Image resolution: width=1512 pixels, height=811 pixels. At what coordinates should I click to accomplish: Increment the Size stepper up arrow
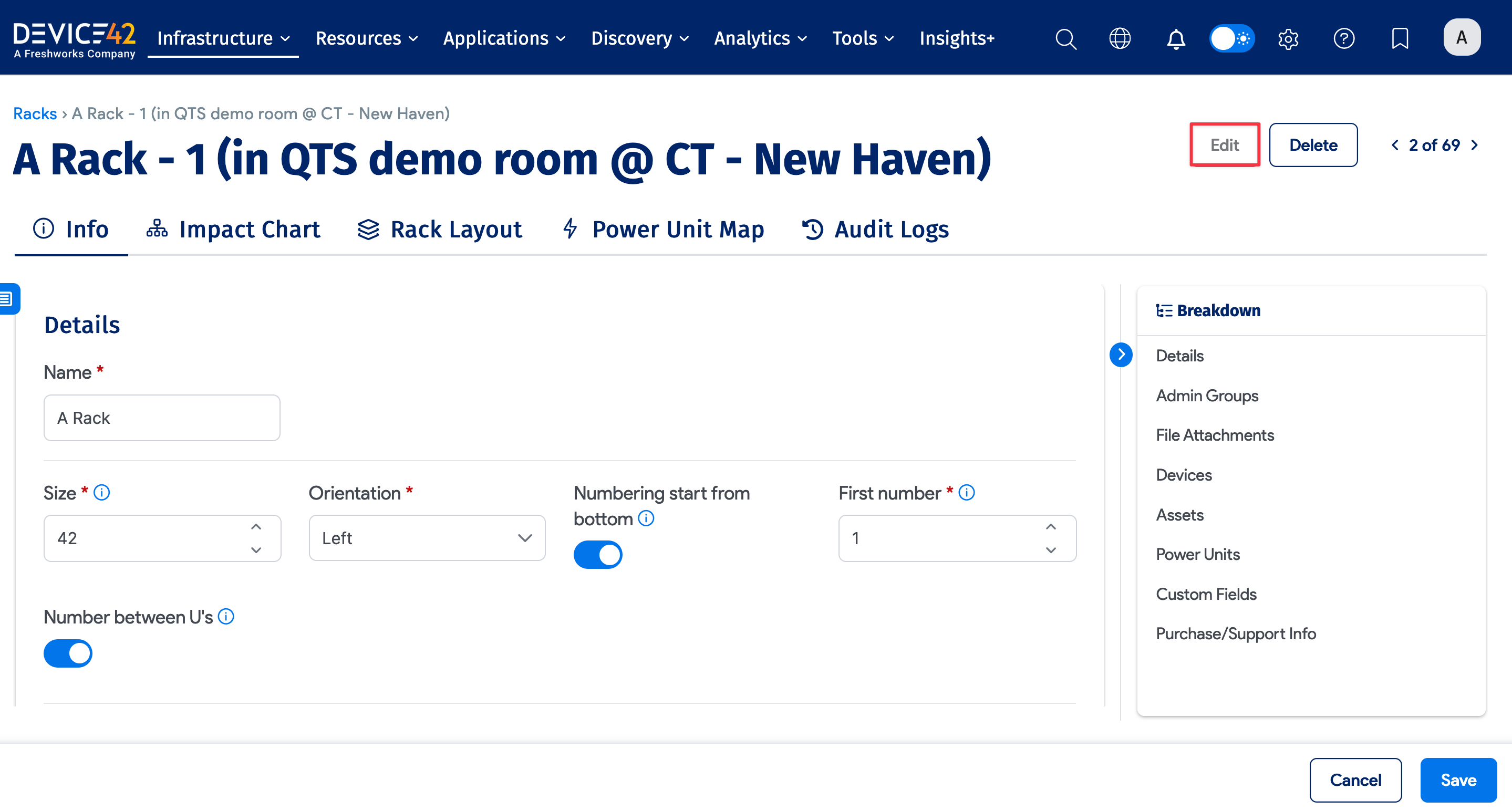(x=256, y=527)
